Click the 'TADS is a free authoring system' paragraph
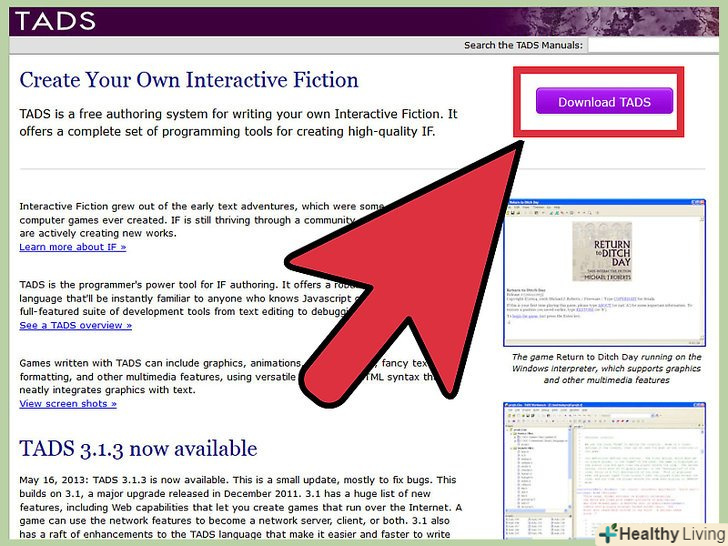The image size is (728, 546). [238, 123]
